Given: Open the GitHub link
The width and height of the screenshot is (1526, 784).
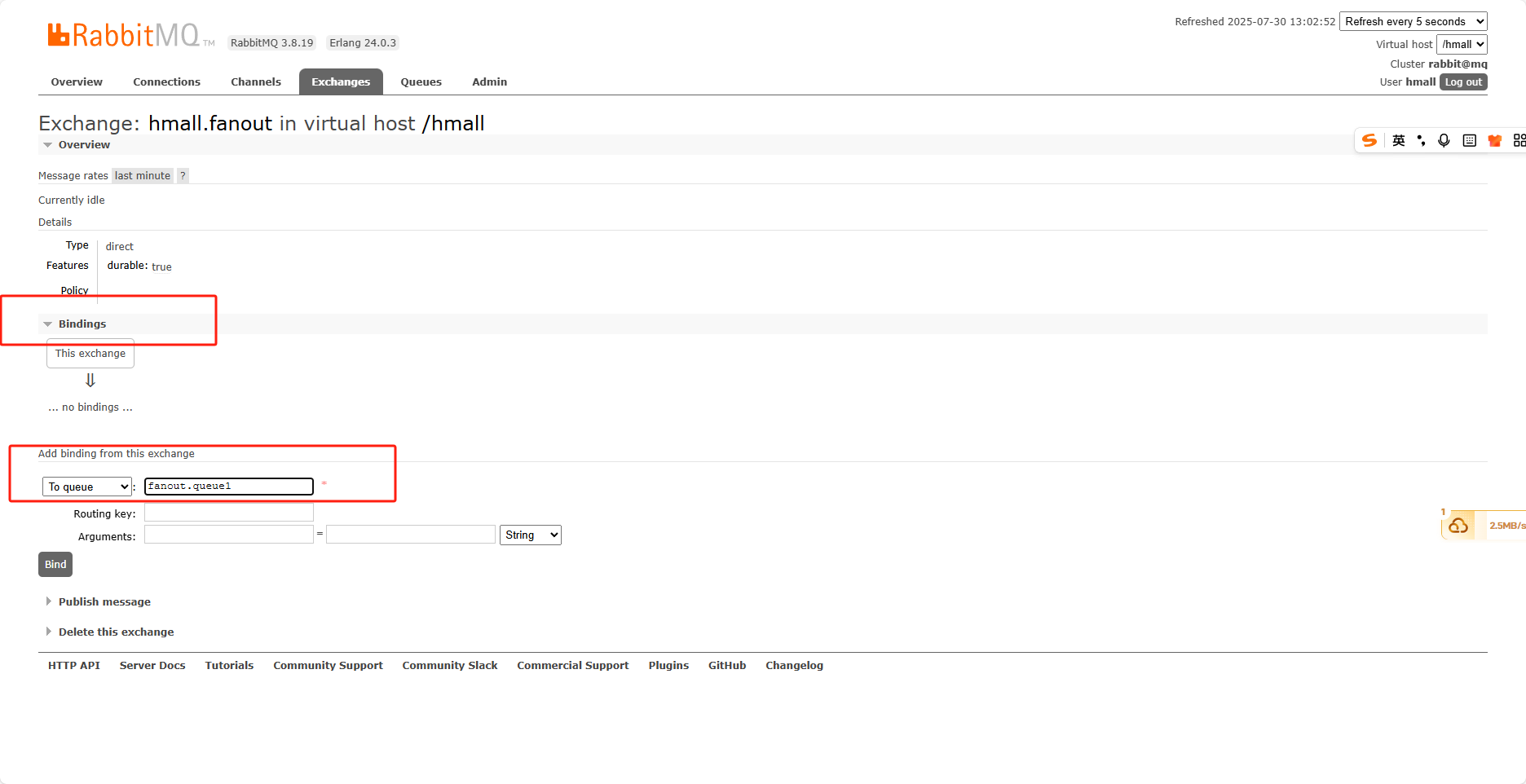Looking at the screenshot, I should pyautogui.click(x=727, y=665).
